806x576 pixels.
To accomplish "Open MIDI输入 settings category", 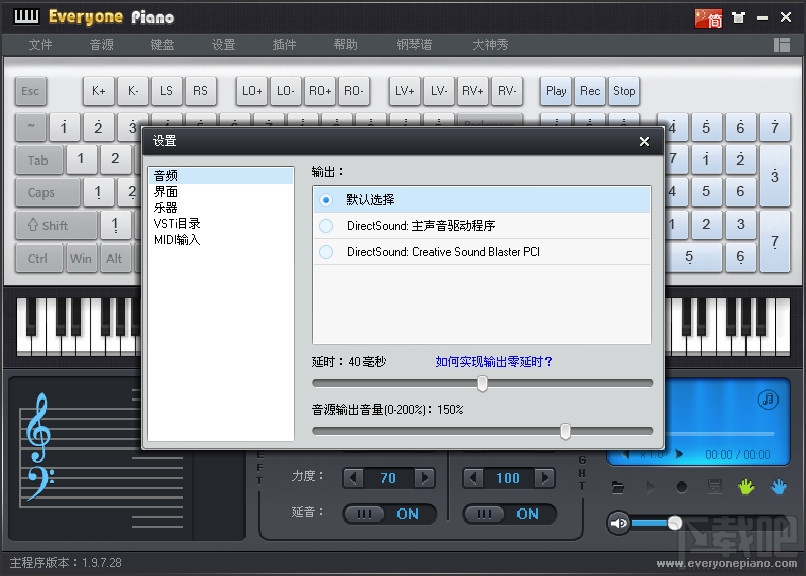I will 177,239.
